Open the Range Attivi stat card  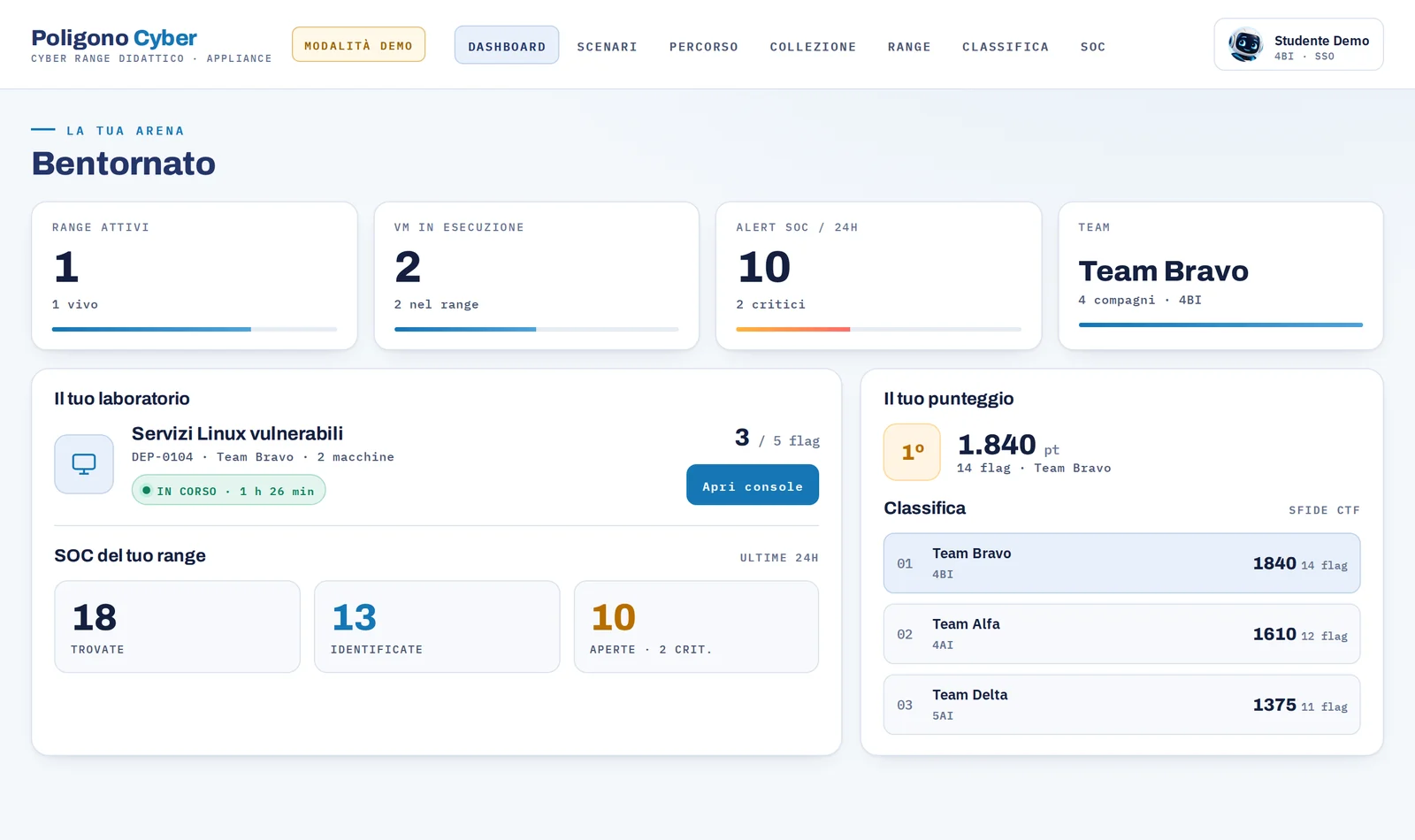pos(195,276)
